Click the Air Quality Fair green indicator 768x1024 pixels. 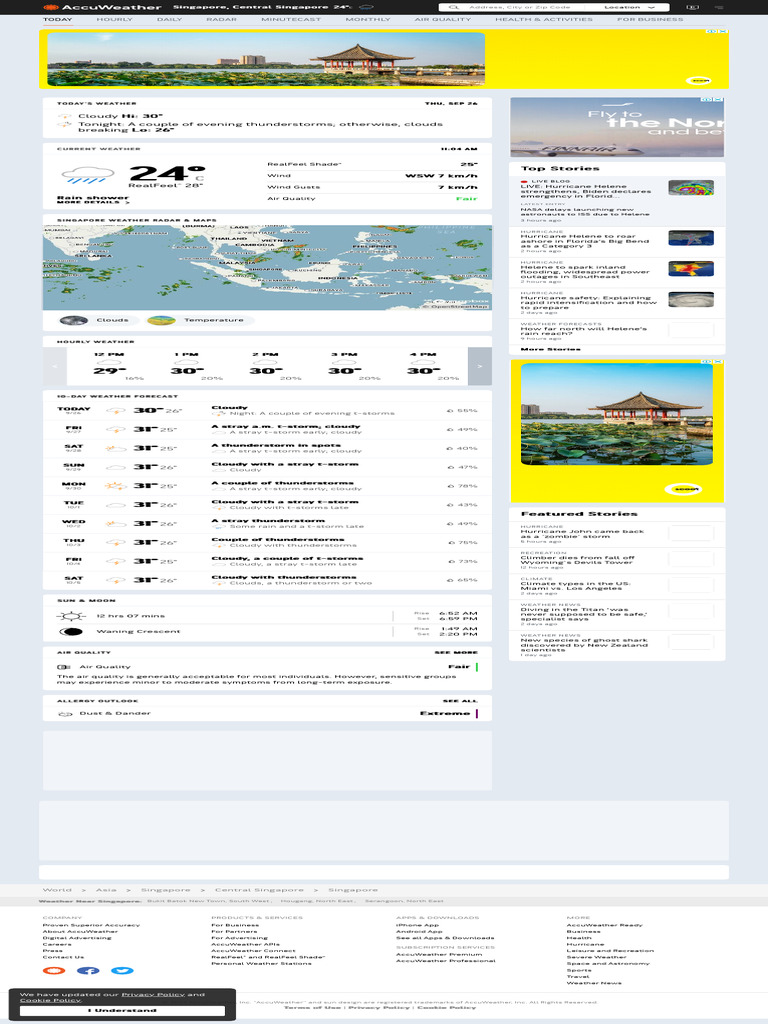[477, 667]
